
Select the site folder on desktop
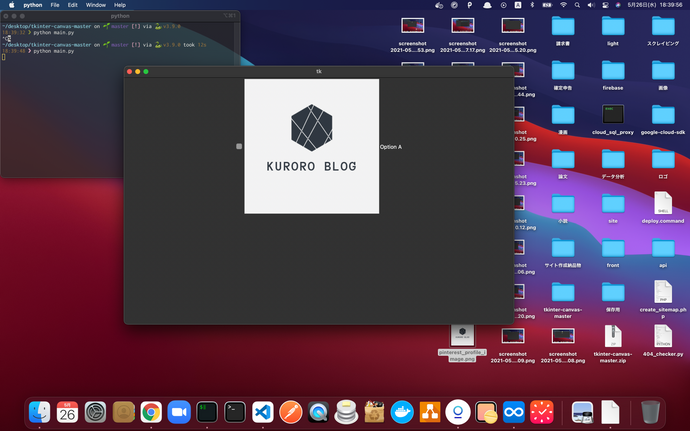click(613, 208)
